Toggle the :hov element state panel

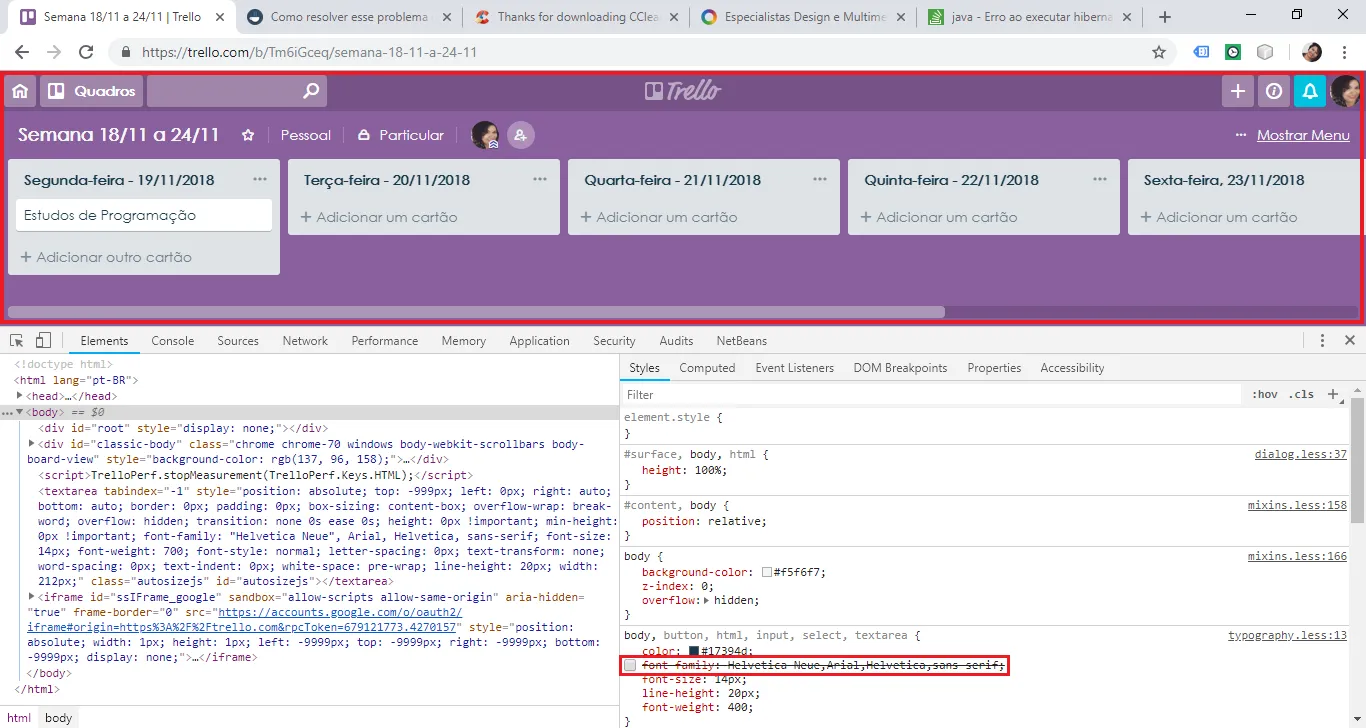point(1264,395)
